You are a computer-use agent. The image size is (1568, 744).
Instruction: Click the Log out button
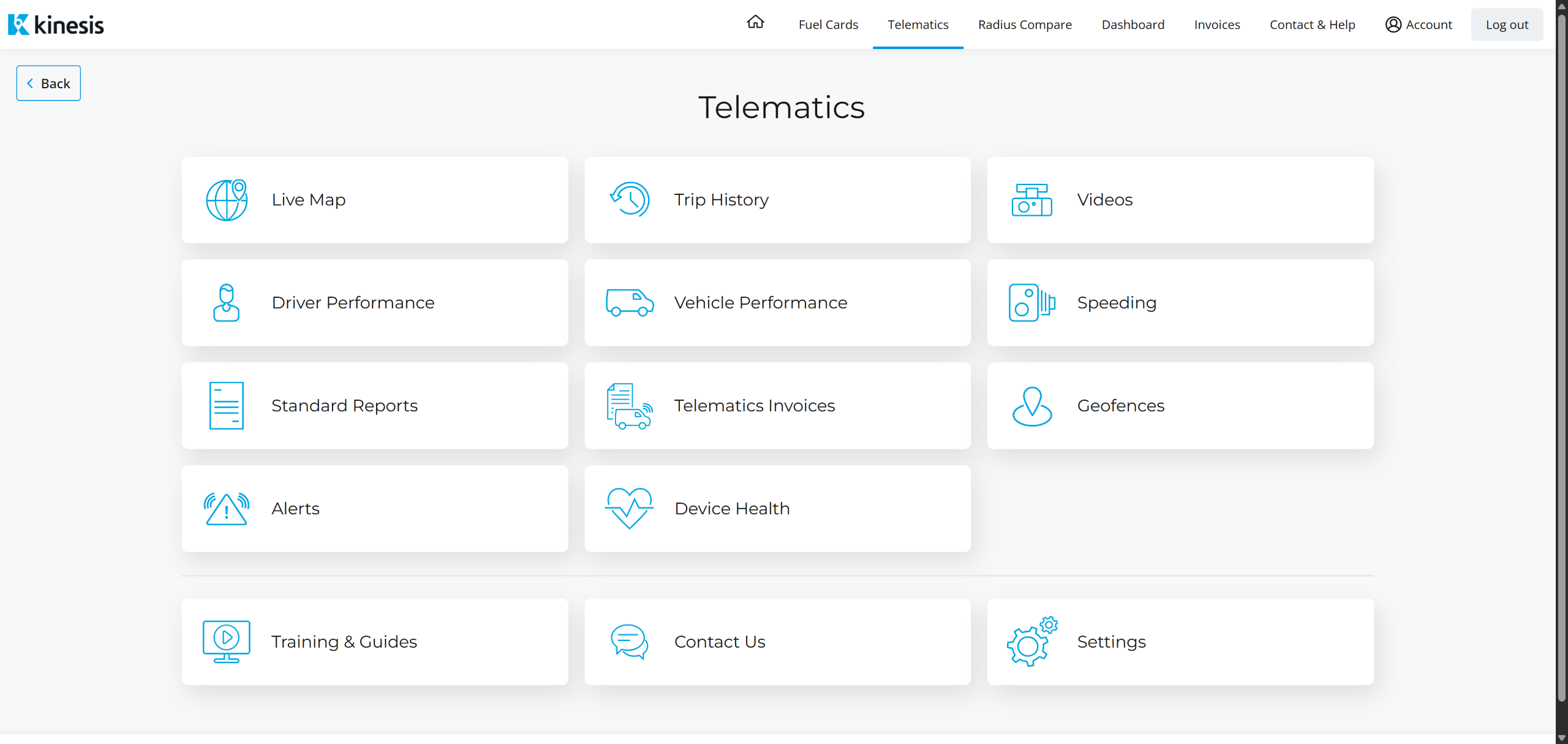pyautogui.click(x=1506, y=25)
